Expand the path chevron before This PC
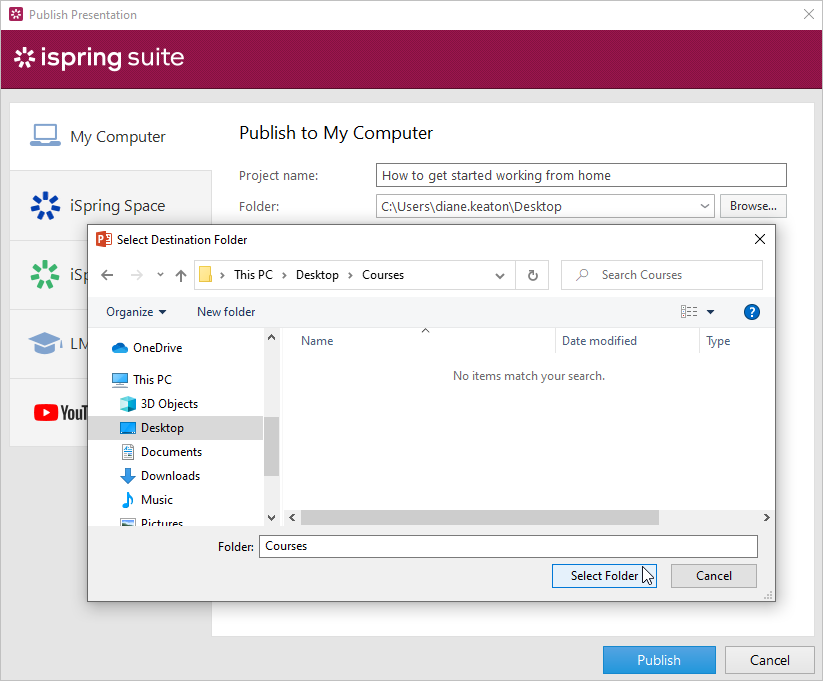 tap(223, 275)
